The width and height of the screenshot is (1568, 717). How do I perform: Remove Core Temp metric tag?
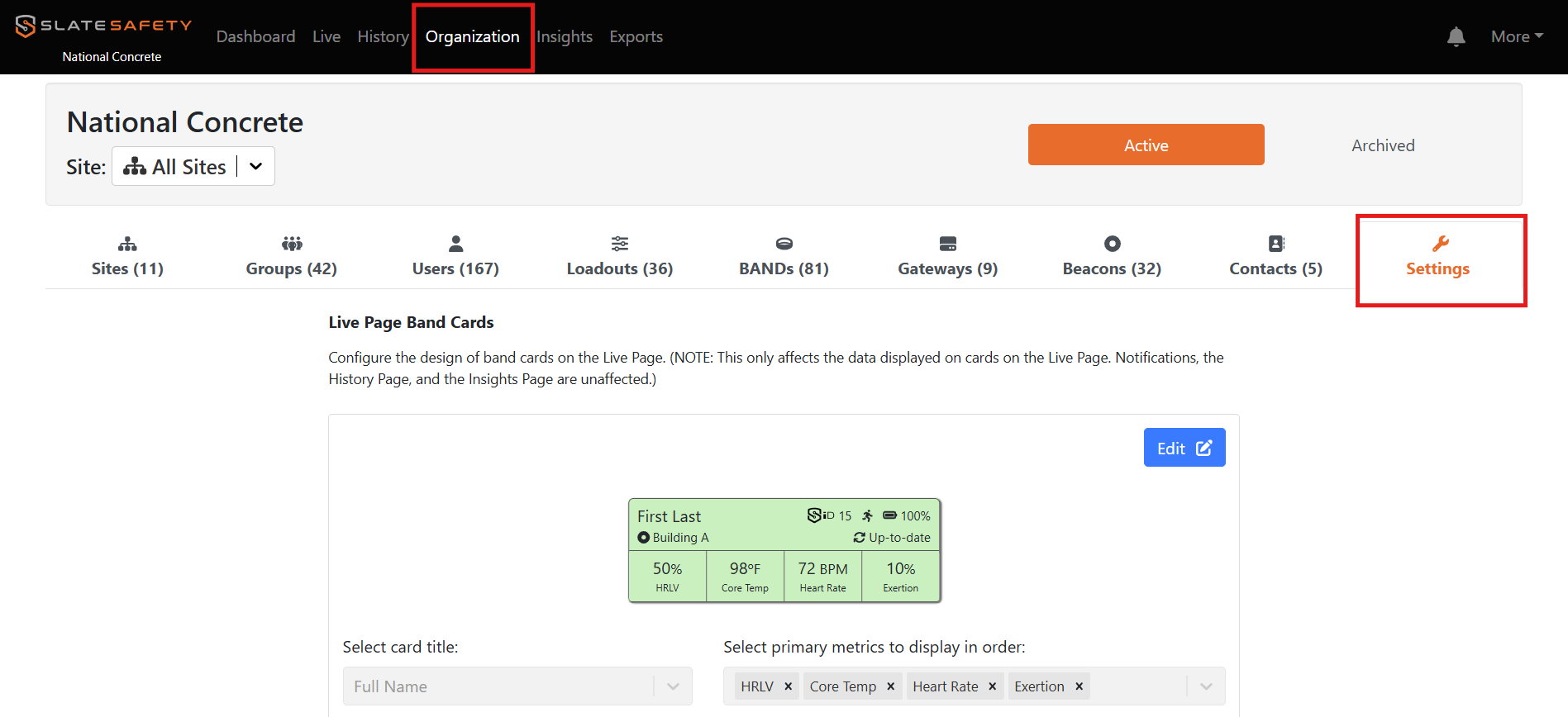(891, 686)
